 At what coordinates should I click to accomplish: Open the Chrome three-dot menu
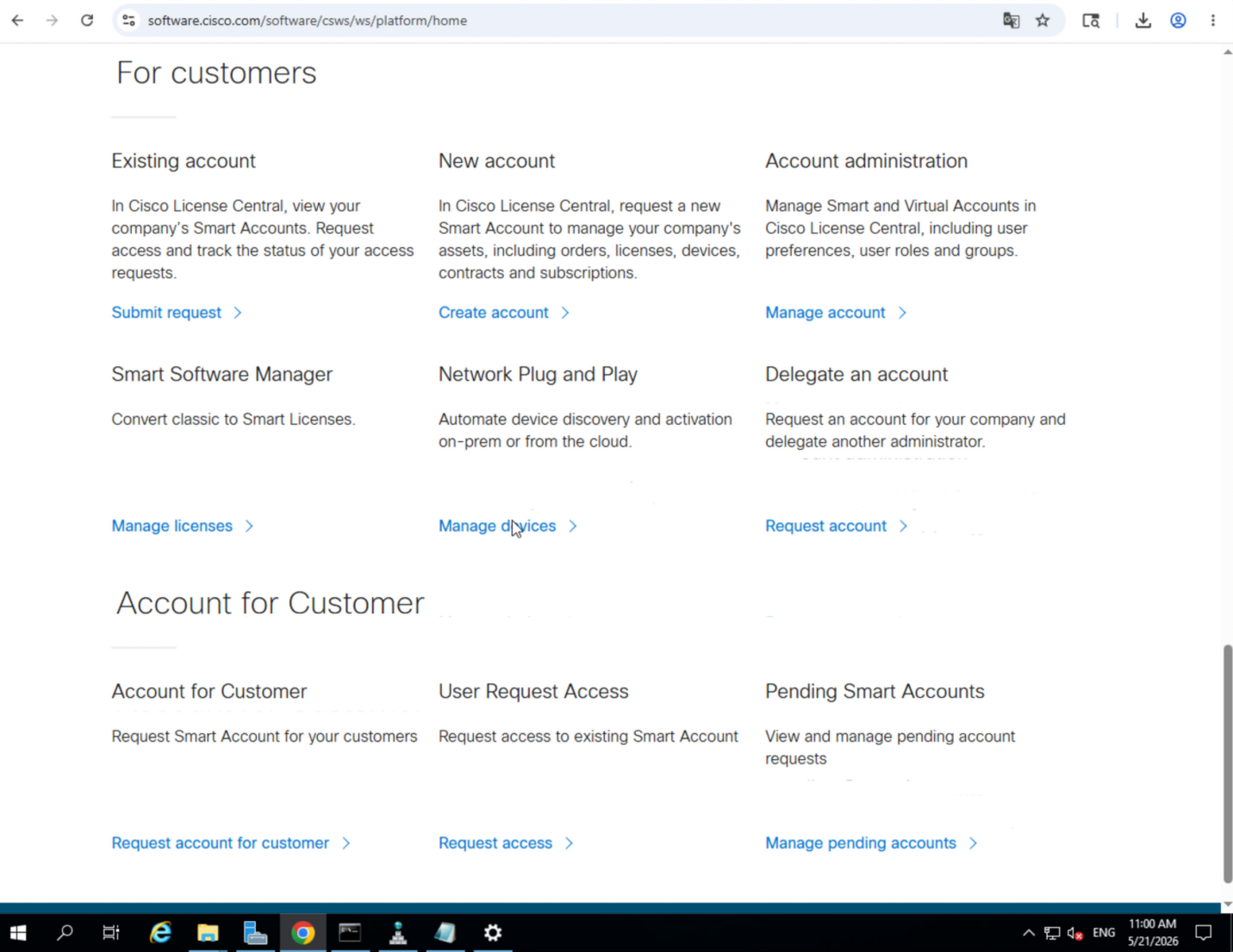point(1212,21)
